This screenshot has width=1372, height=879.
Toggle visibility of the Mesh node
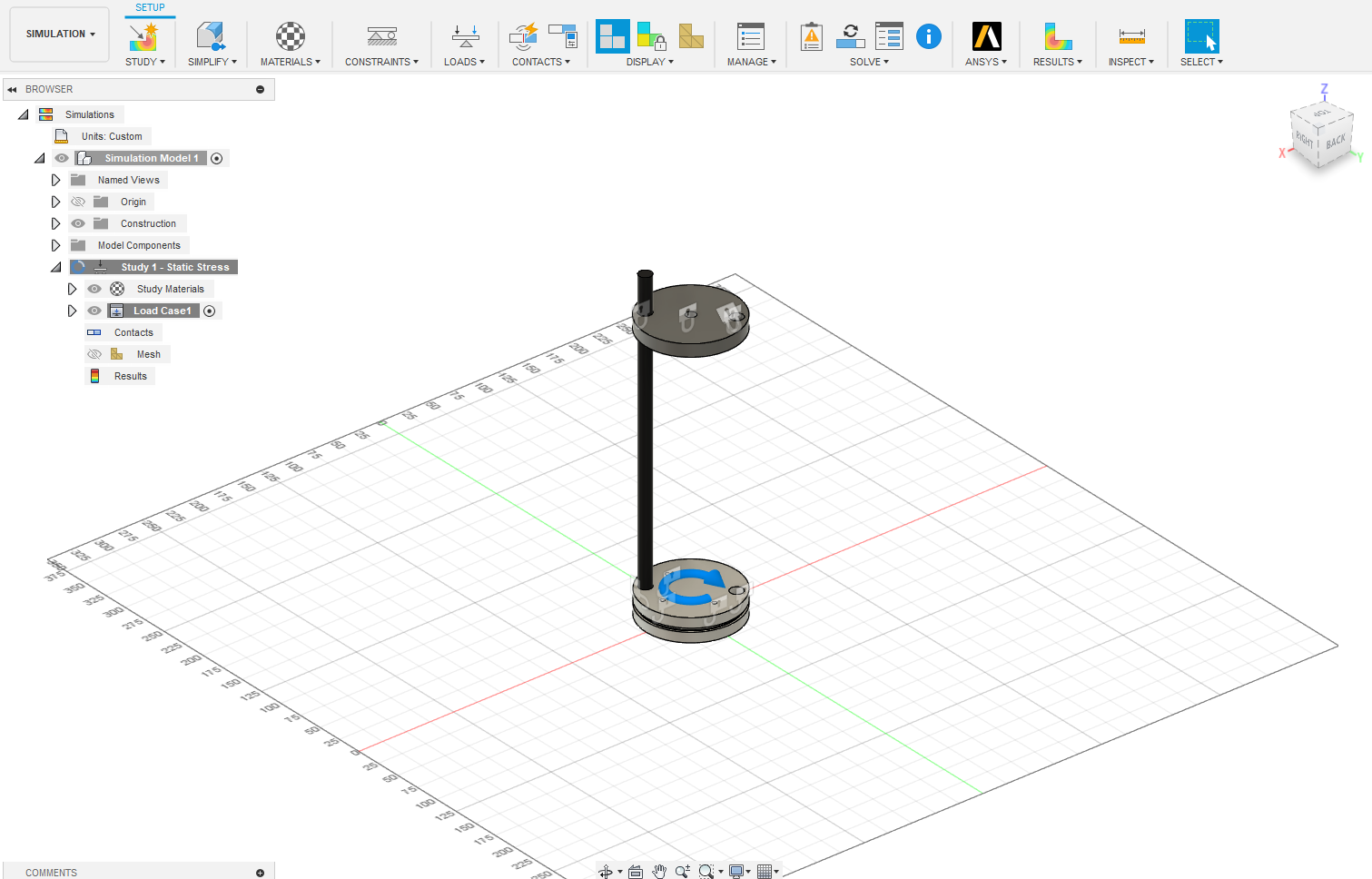pyautogui.click(x=94, y=353)
